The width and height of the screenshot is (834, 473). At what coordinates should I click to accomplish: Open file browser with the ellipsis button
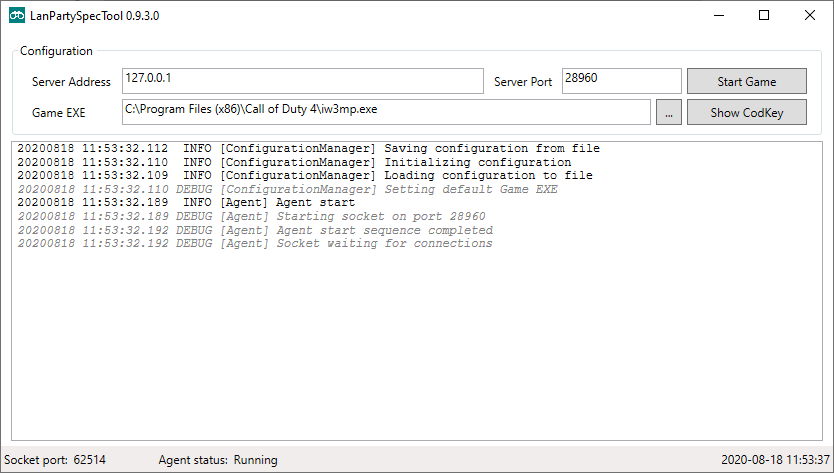668,113
